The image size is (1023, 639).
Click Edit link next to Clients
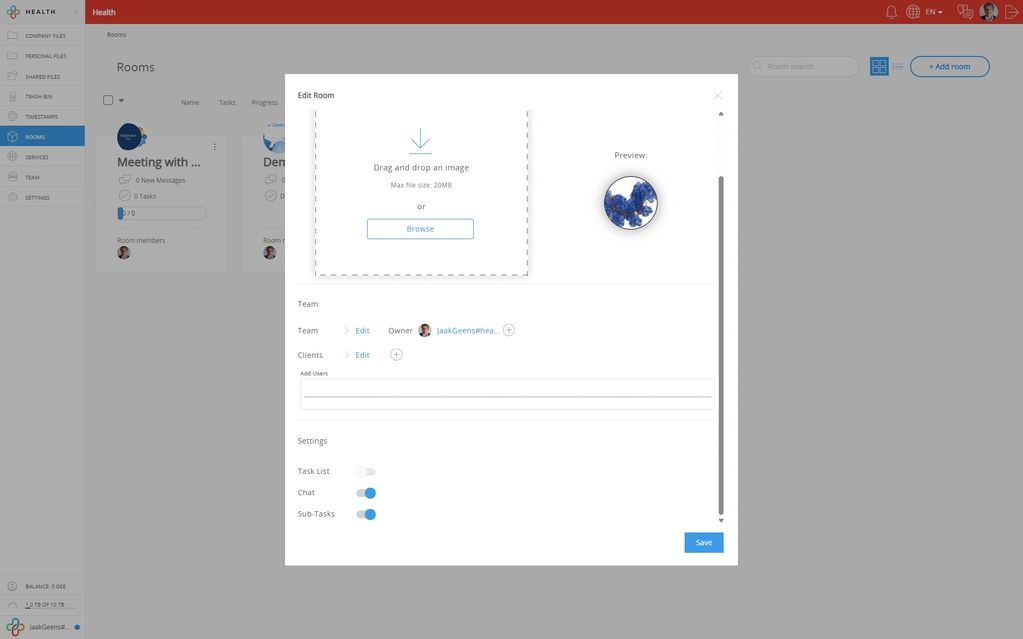tap(362, 355)
